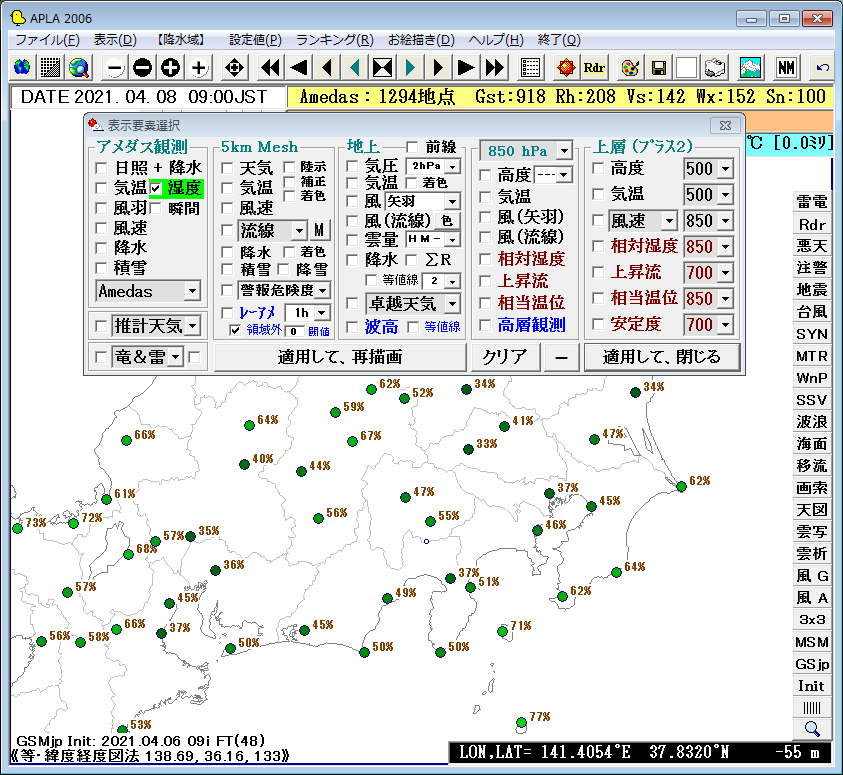
Task: Expand the 推計天気 dropdown
Action: pyautogui.click(x=192, y=326)
